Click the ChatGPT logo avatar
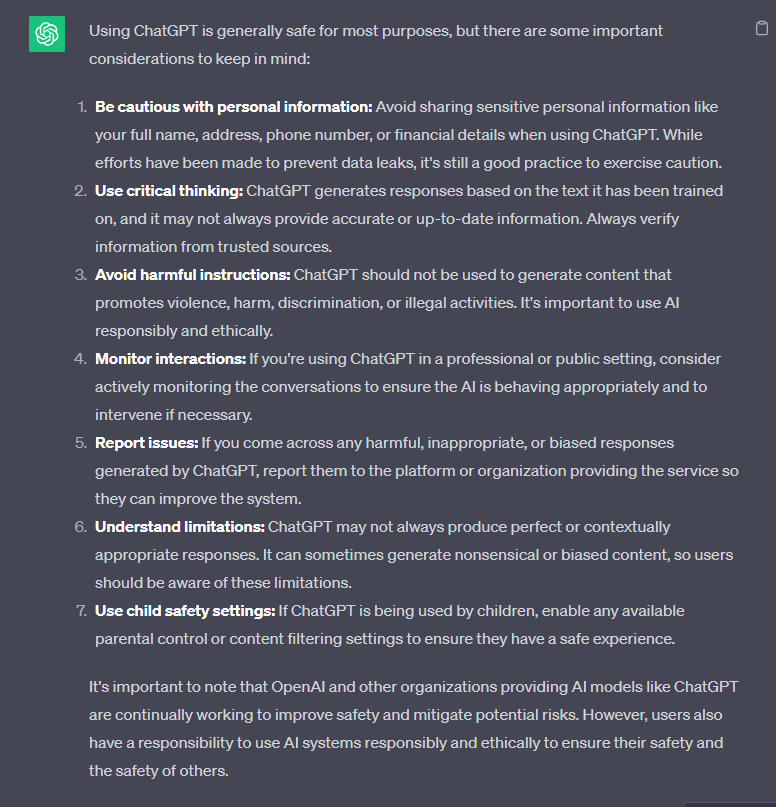 47,34
